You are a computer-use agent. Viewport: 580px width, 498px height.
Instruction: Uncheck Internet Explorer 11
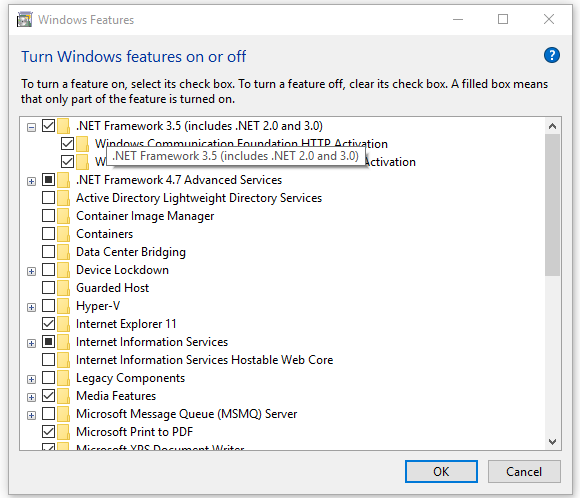48,324
